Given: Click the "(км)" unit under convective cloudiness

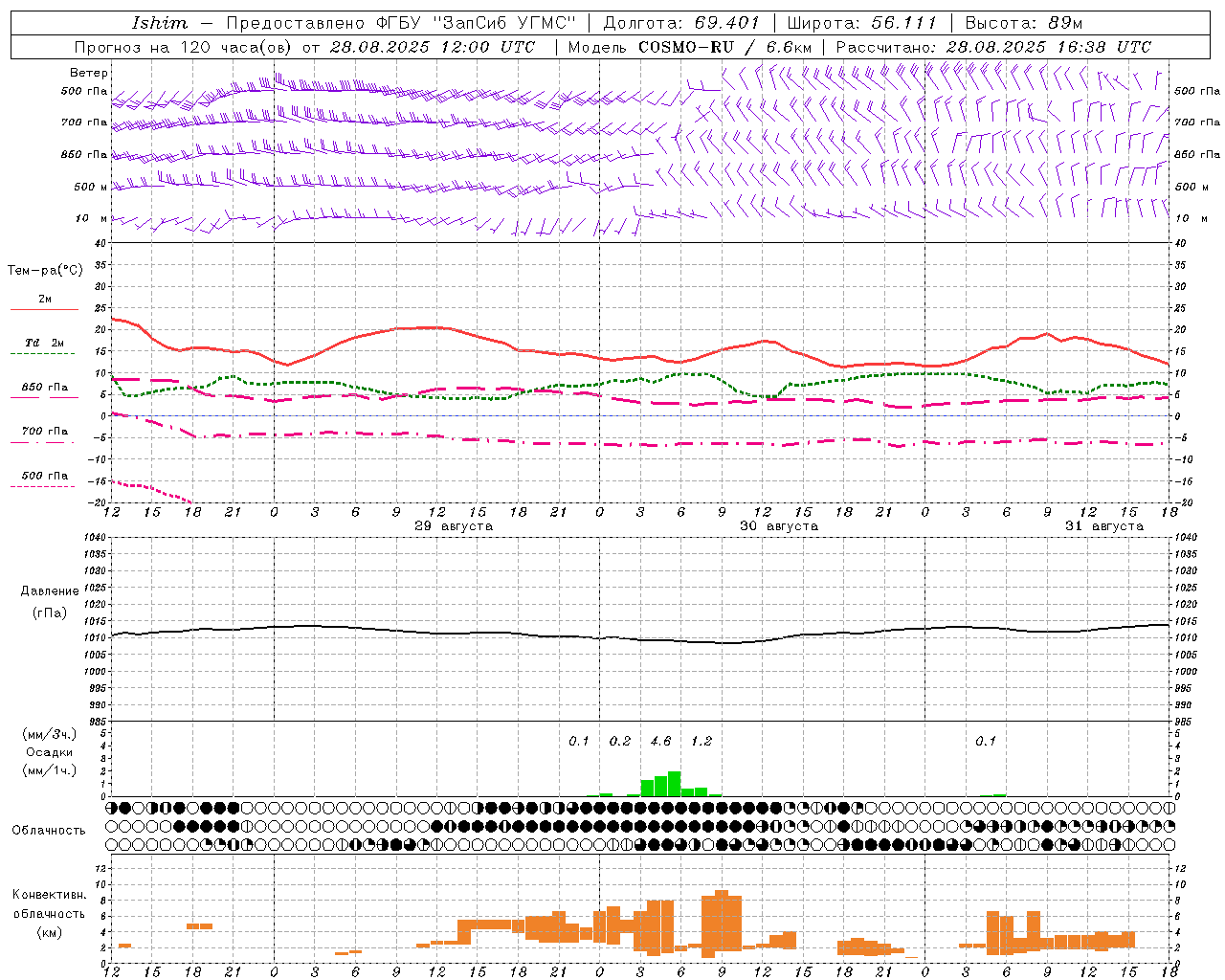Looking at the screenshot, I should pyautogui.click(x=50, y=932).
